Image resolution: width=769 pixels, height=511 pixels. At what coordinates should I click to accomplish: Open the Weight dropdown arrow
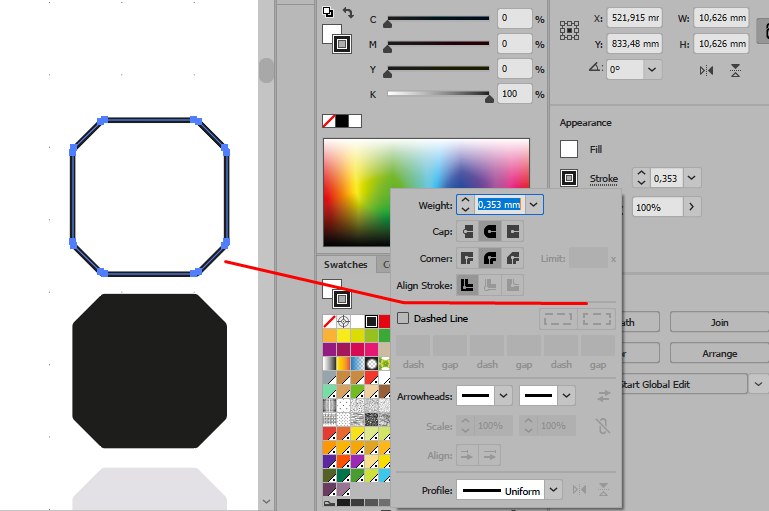point(534,204)
